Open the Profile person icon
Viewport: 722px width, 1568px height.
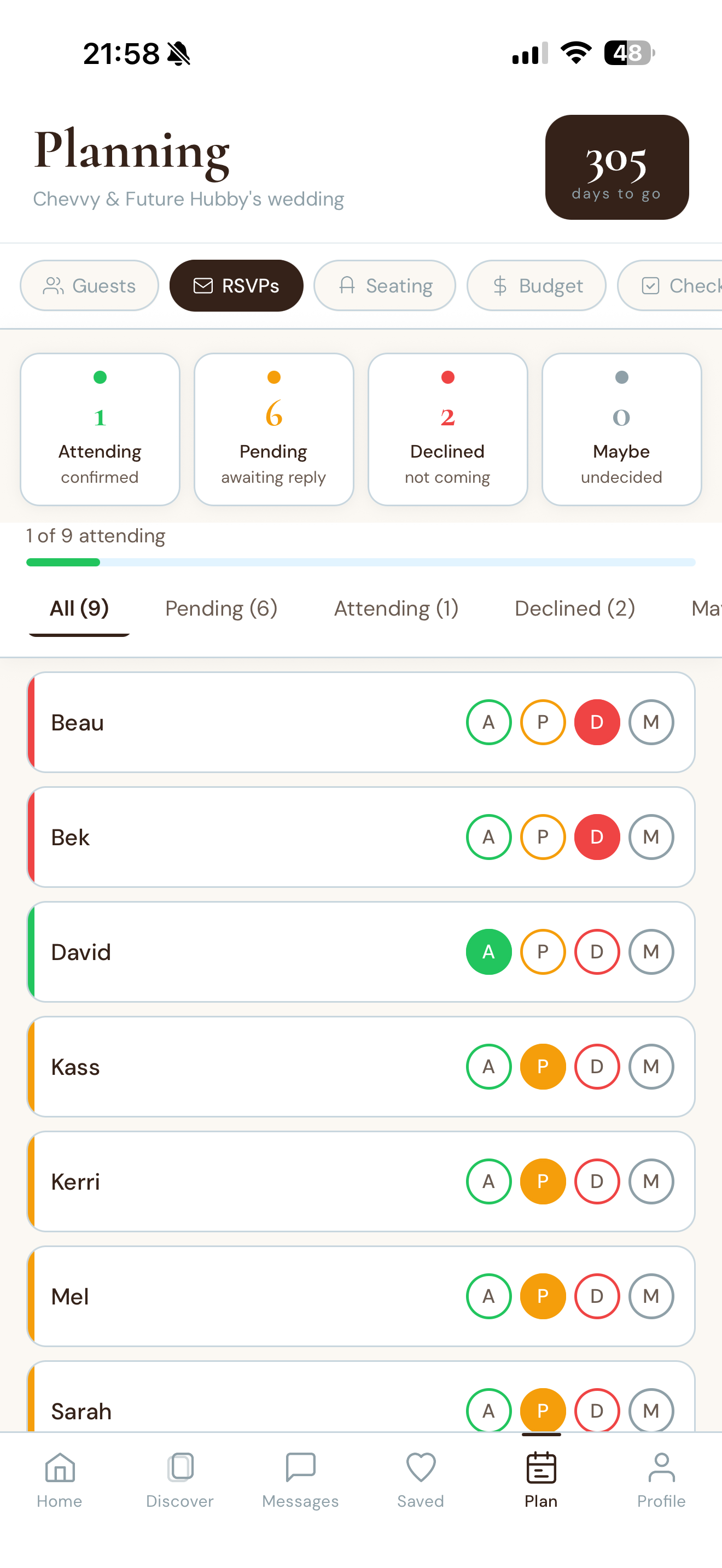[661, 1467]
